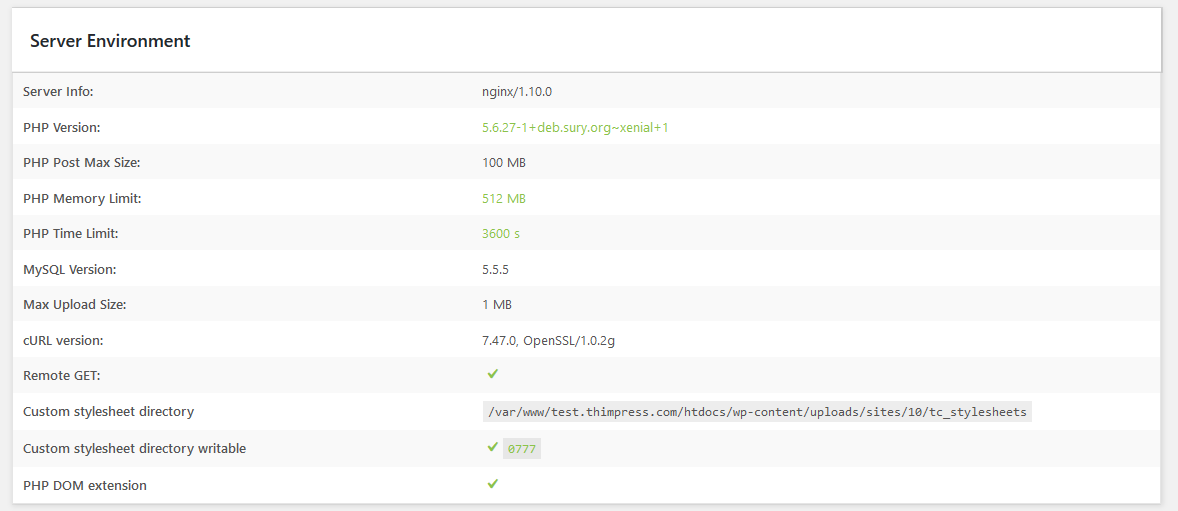Screen dimensions: 1178x511
Task: Select the 0777 permission code badge
Action: coord(521,449)
